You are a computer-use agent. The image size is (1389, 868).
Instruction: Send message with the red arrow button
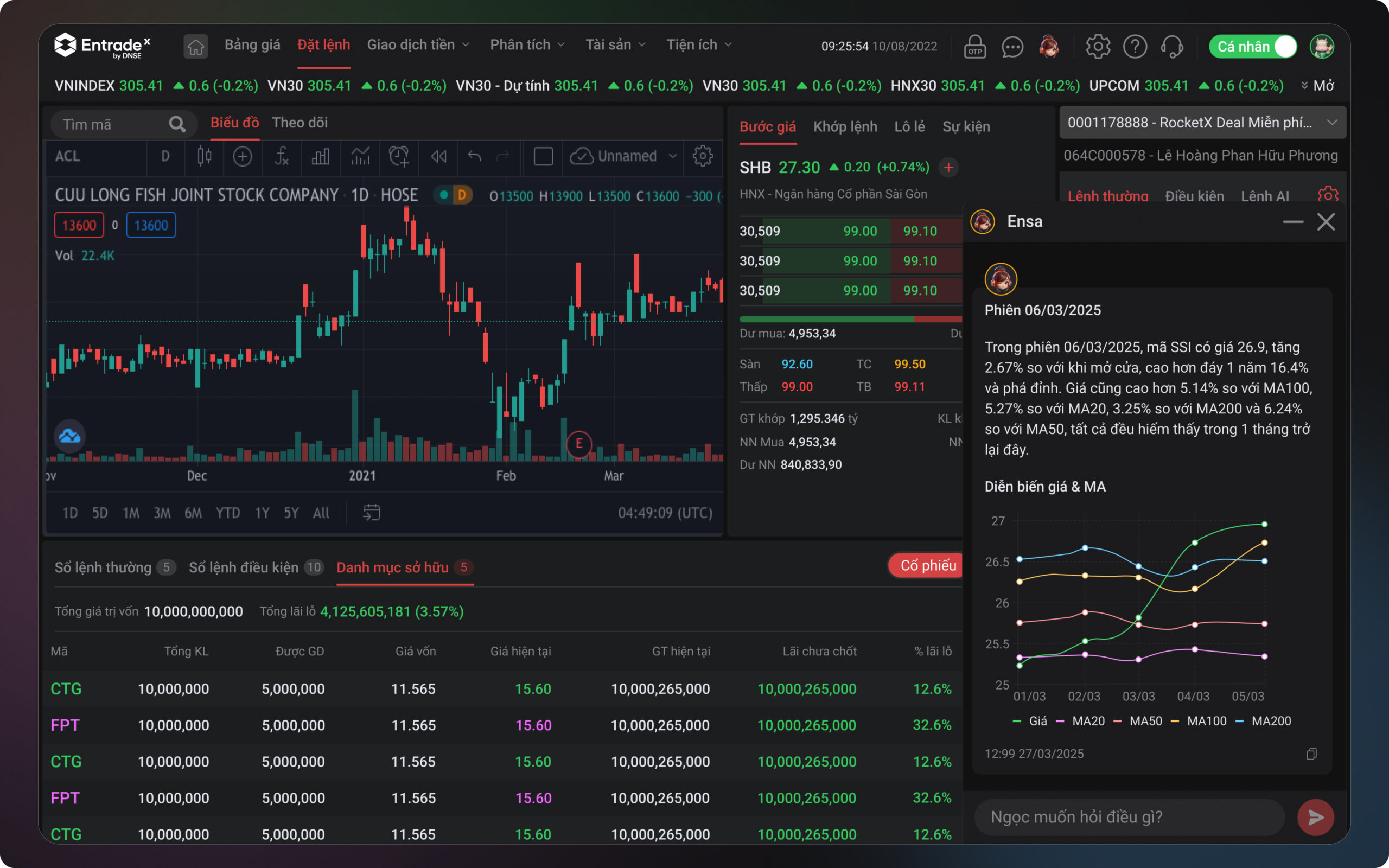(1315, 817)
